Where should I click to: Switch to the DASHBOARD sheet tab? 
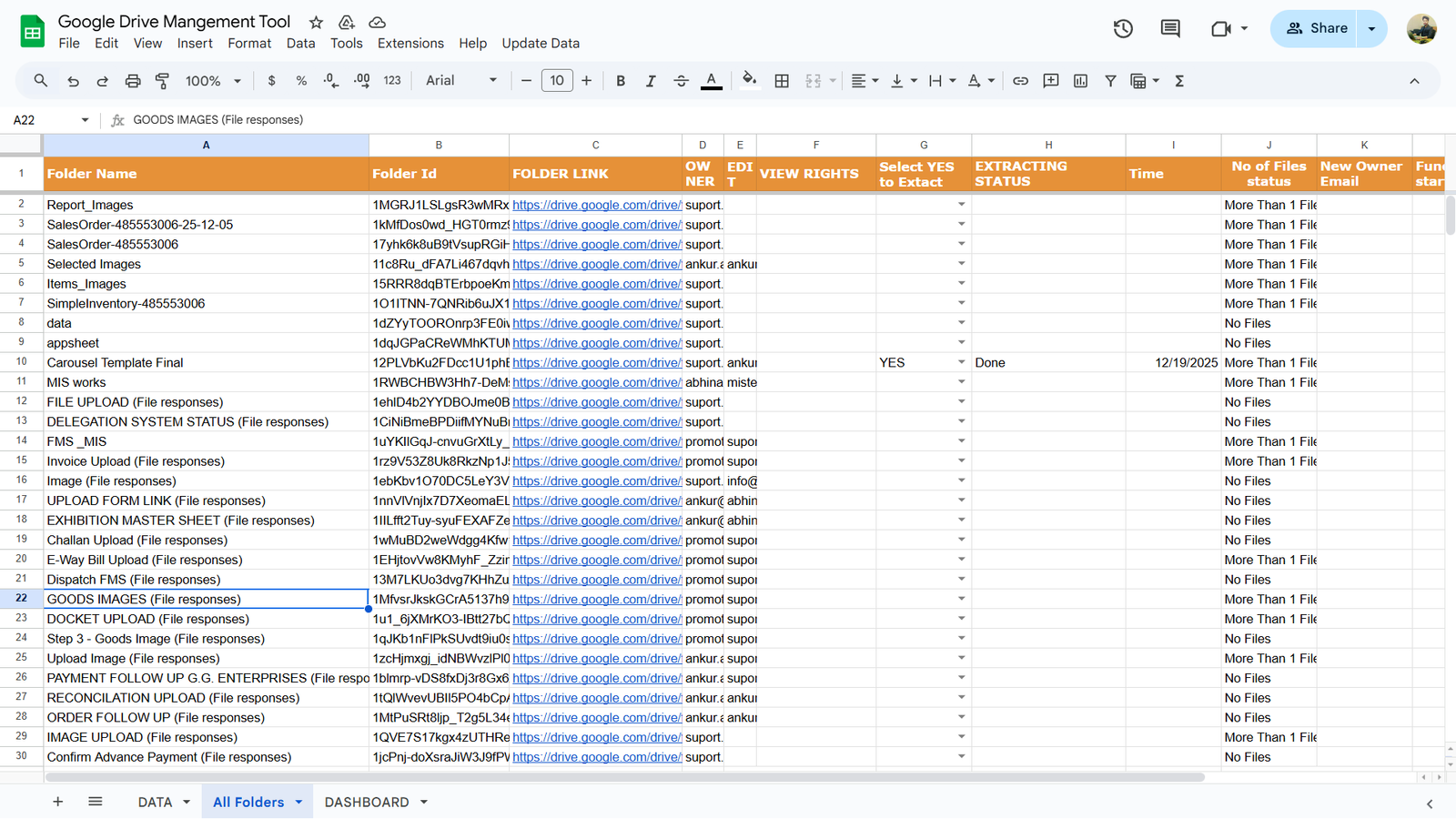(x=367, y=802)
